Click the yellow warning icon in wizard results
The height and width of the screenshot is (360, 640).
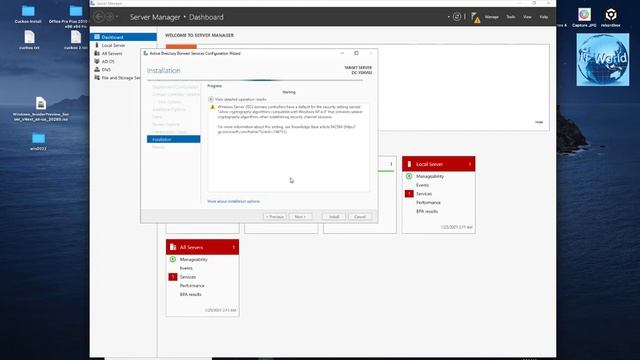click(212, 107)
